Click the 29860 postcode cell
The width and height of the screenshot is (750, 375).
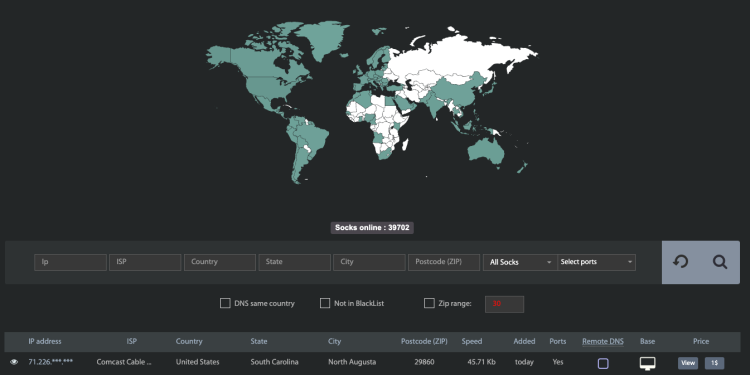(x=424, y=362)
